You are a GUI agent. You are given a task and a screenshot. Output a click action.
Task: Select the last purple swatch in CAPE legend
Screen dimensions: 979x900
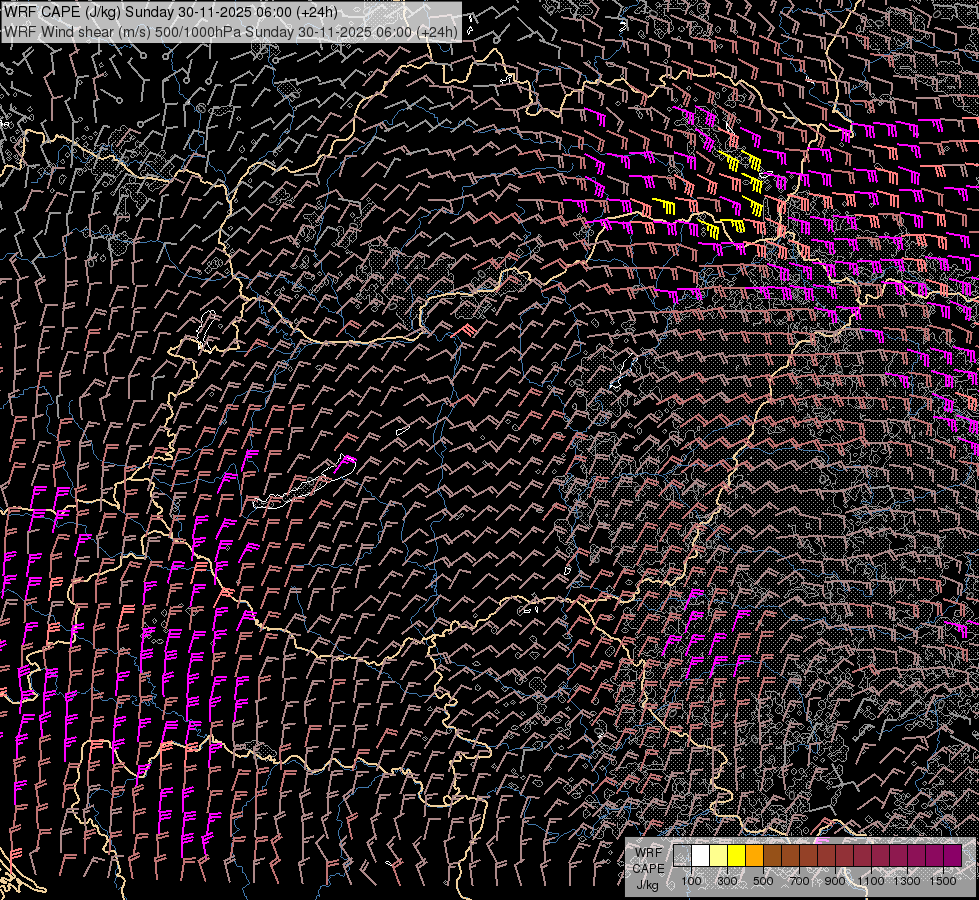pyautogui.click(x=952, y=856)
